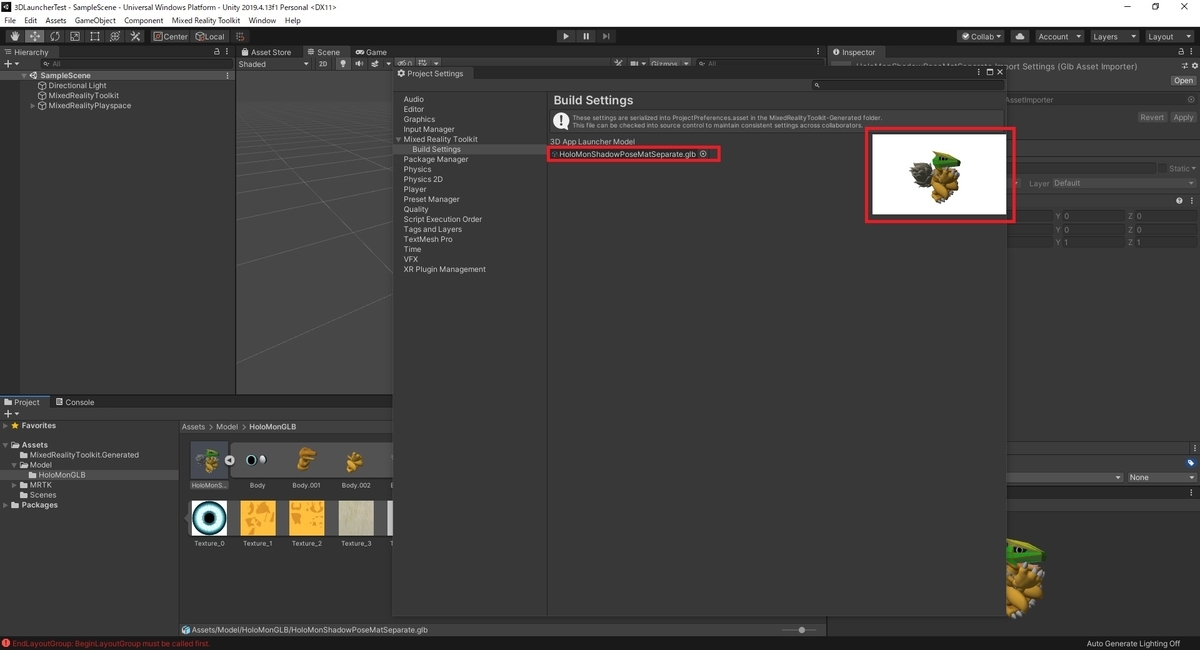Toggle pivot mode Center button

[170, 36]
